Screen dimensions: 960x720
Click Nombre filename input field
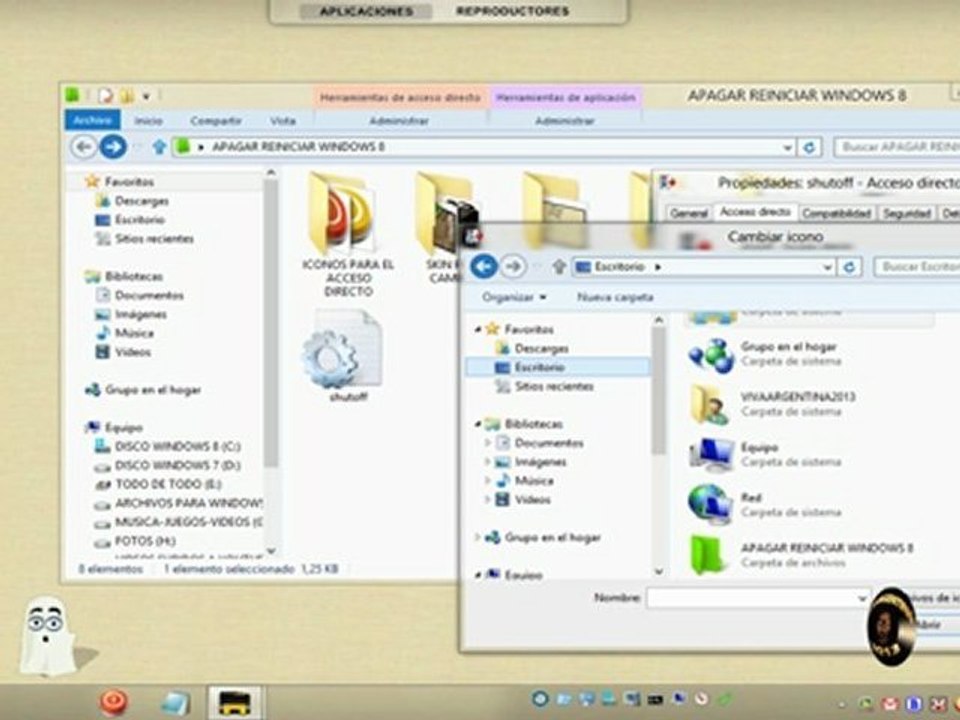[758, 598]
